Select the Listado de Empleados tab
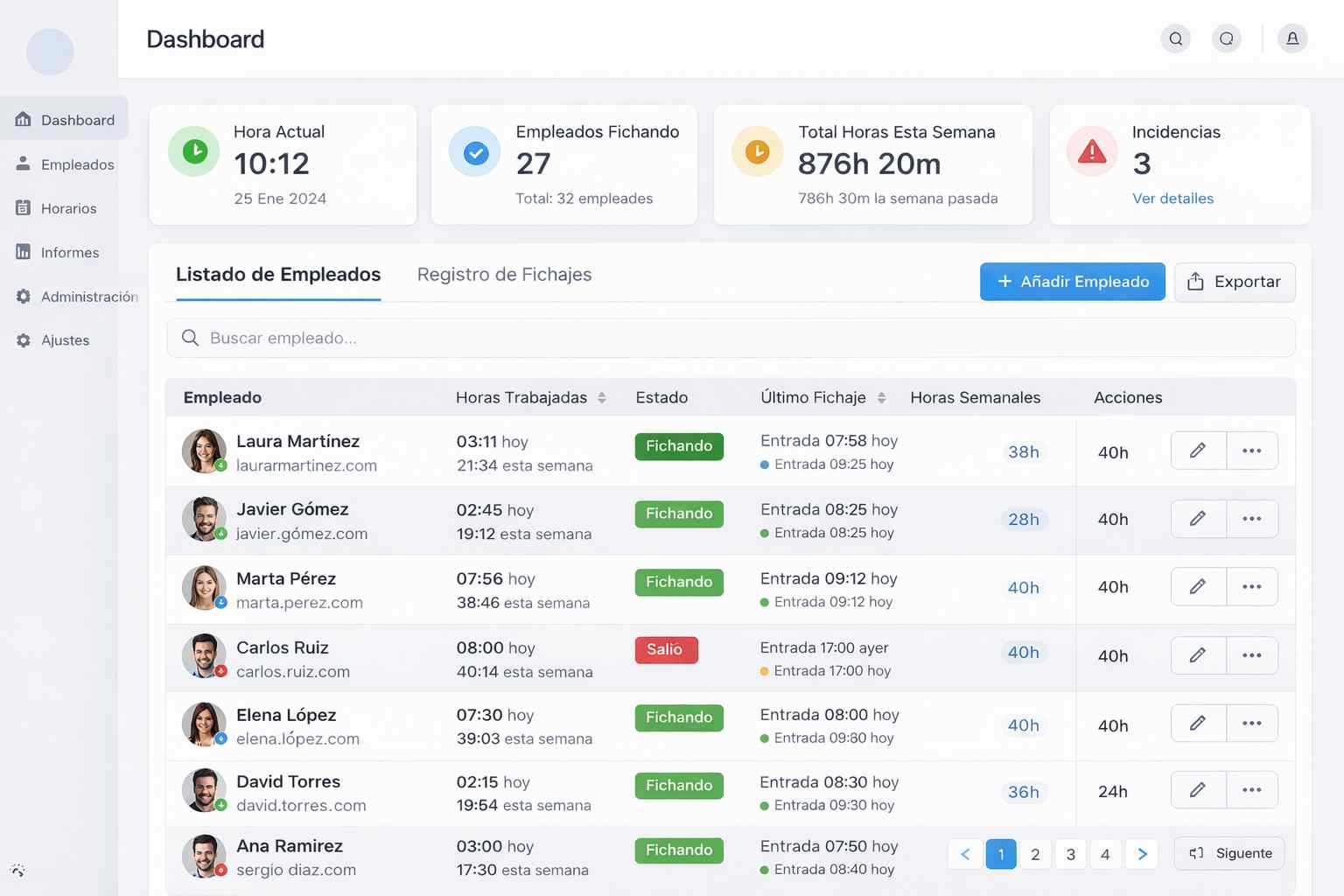Image resolution: width=1344 pixels, height=896 pixels. (278, 275)
